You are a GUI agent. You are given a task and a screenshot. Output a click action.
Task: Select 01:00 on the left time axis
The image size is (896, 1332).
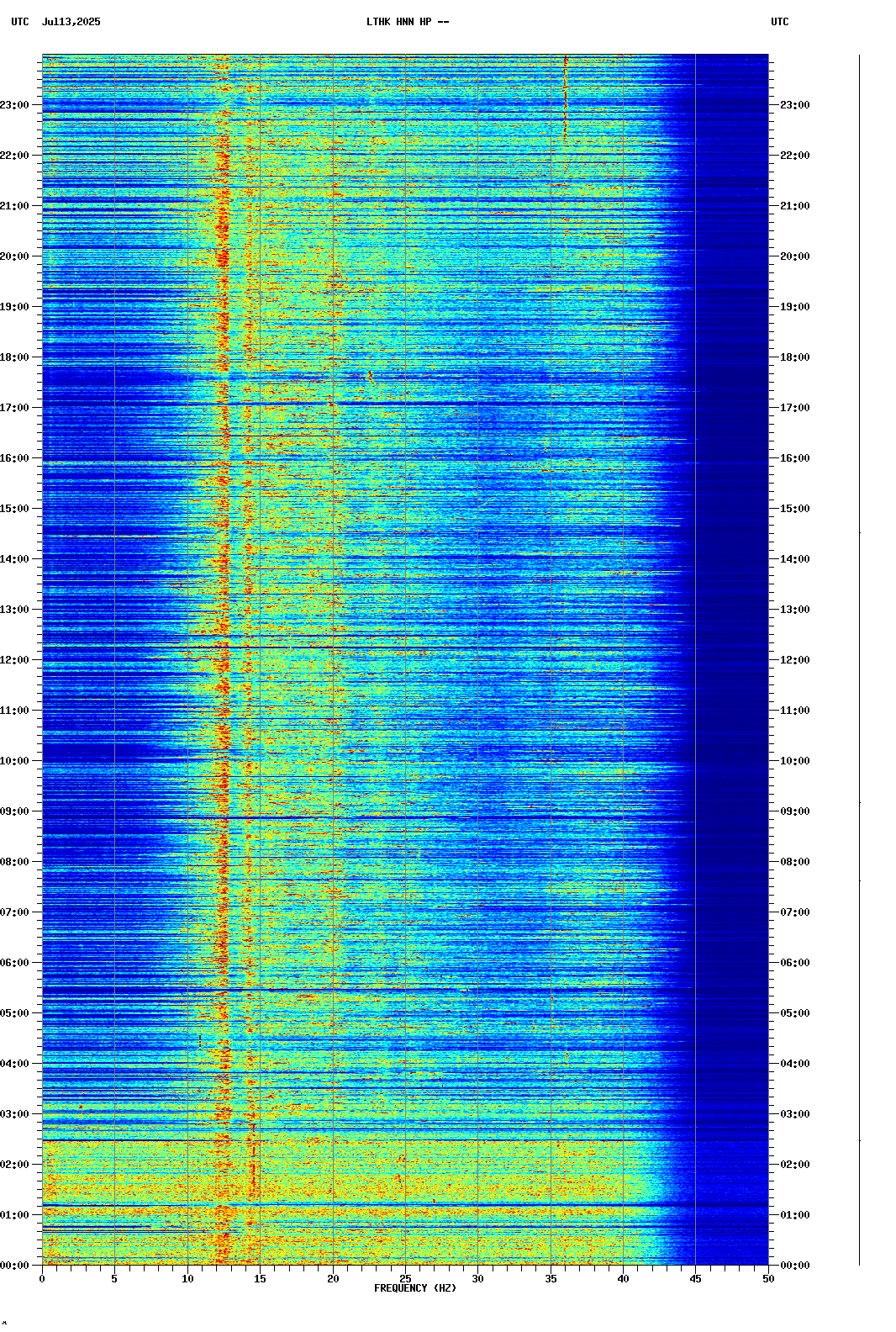point(14,1215)
